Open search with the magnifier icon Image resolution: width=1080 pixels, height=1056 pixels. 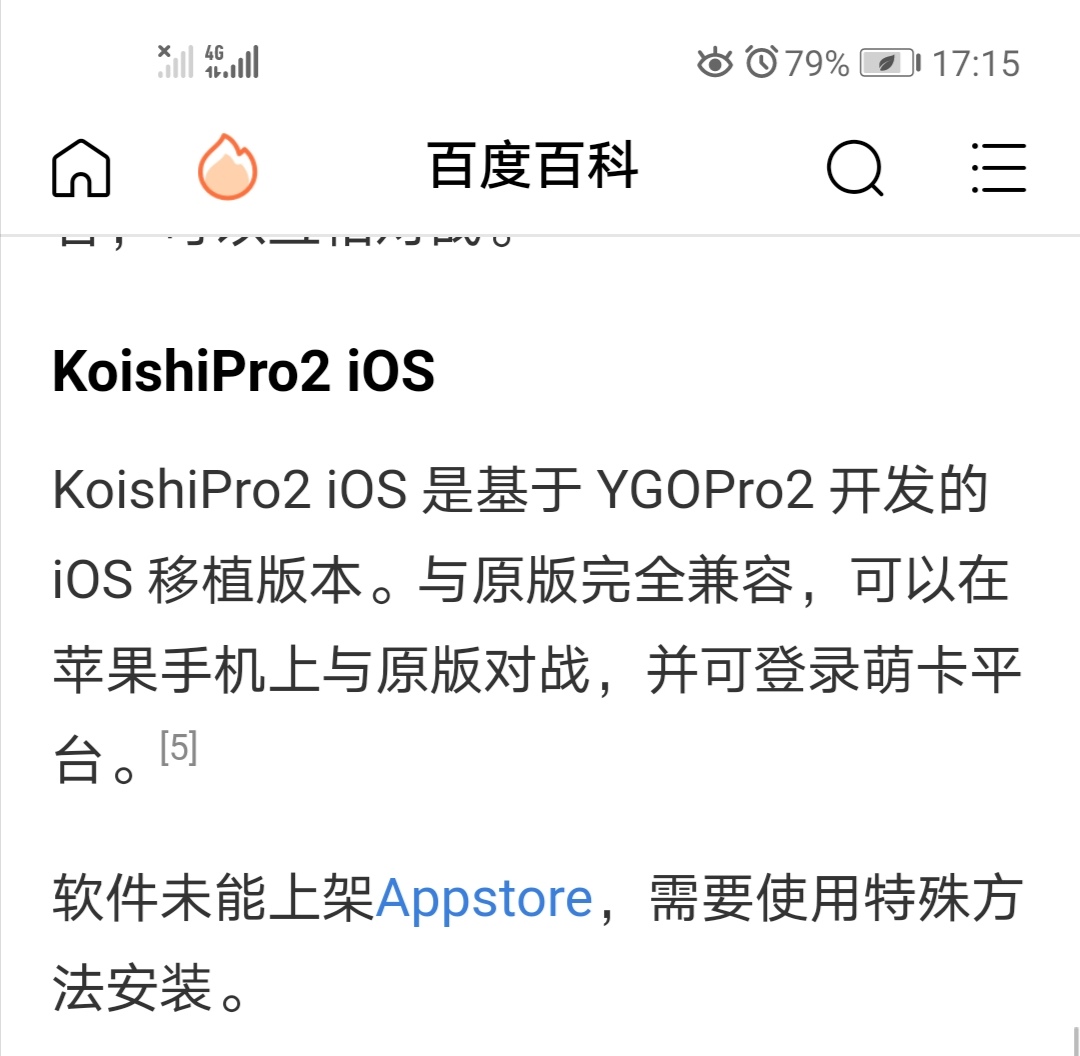tap(855, 168)
